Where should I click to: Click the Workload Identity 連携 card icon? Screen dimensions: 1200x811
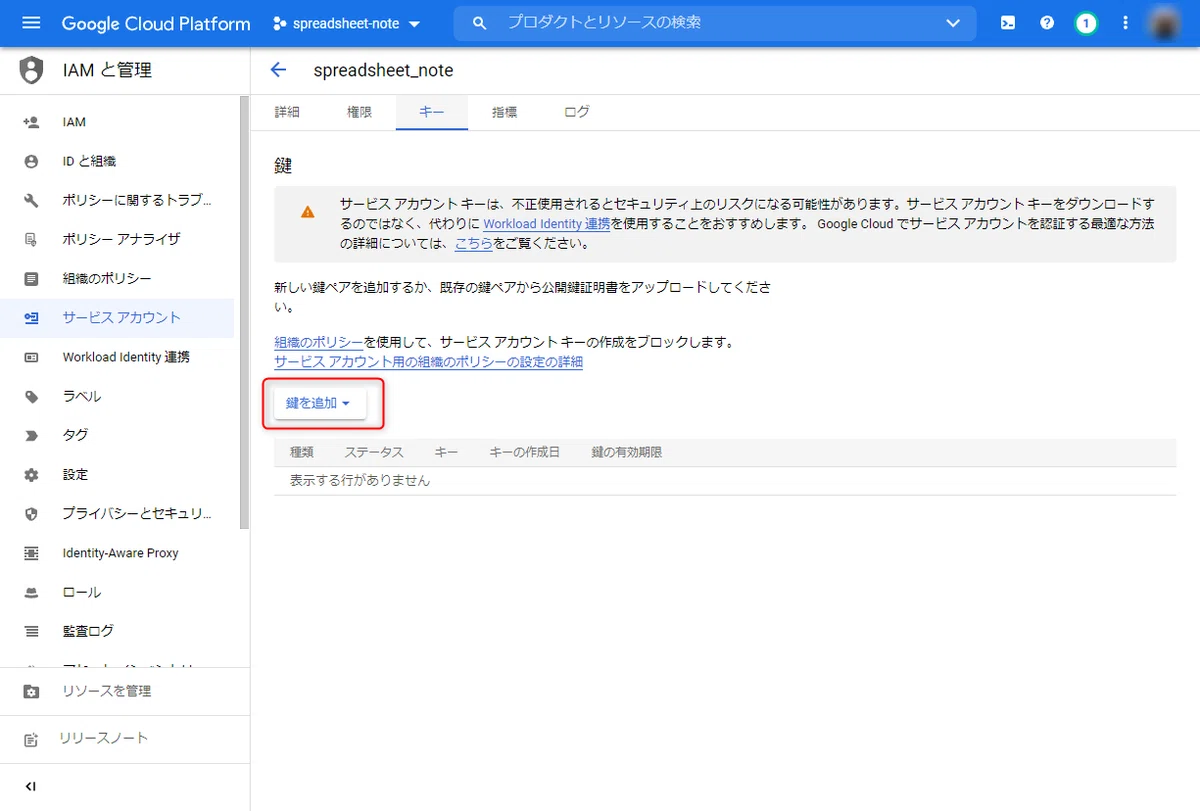point(31,357)
